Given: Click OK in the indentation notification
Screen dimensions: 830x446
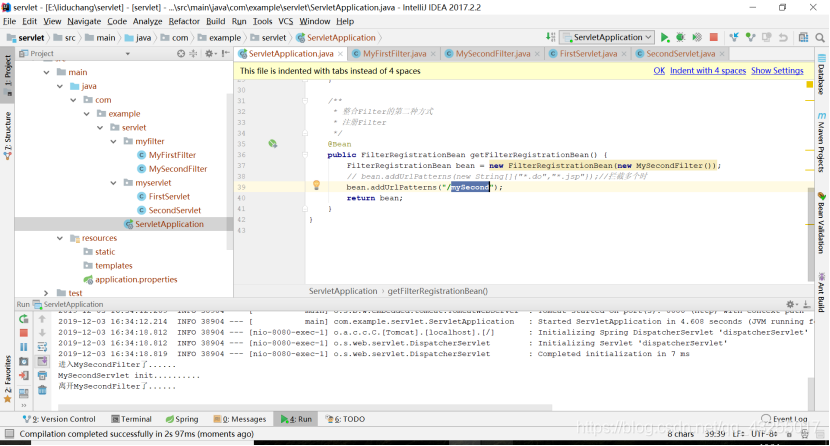Looking at the screenshot, I should click(x=659, y=70).
